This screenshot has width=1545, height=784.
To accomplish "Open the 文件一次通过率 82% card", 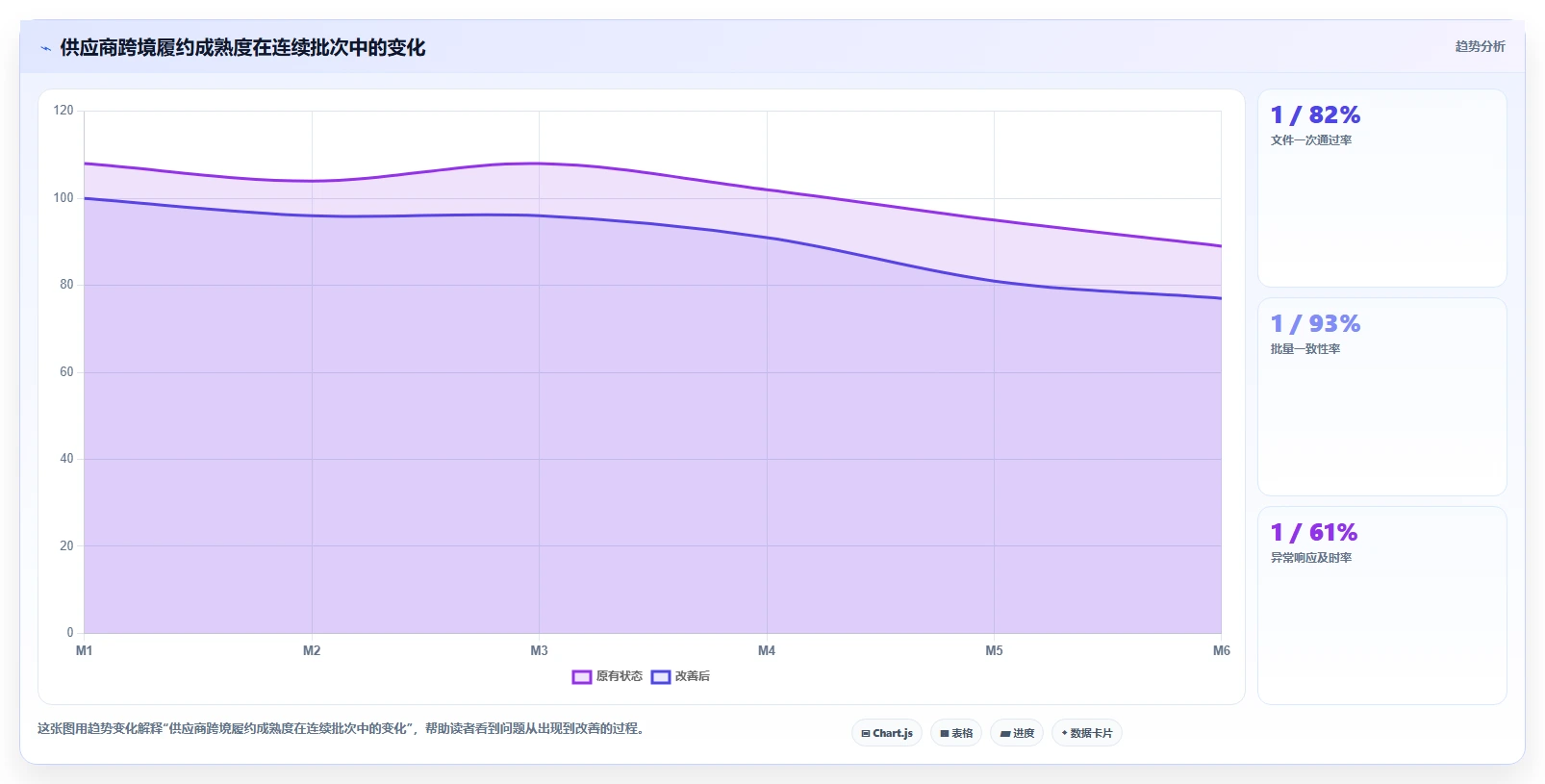I will point(1382,189).
